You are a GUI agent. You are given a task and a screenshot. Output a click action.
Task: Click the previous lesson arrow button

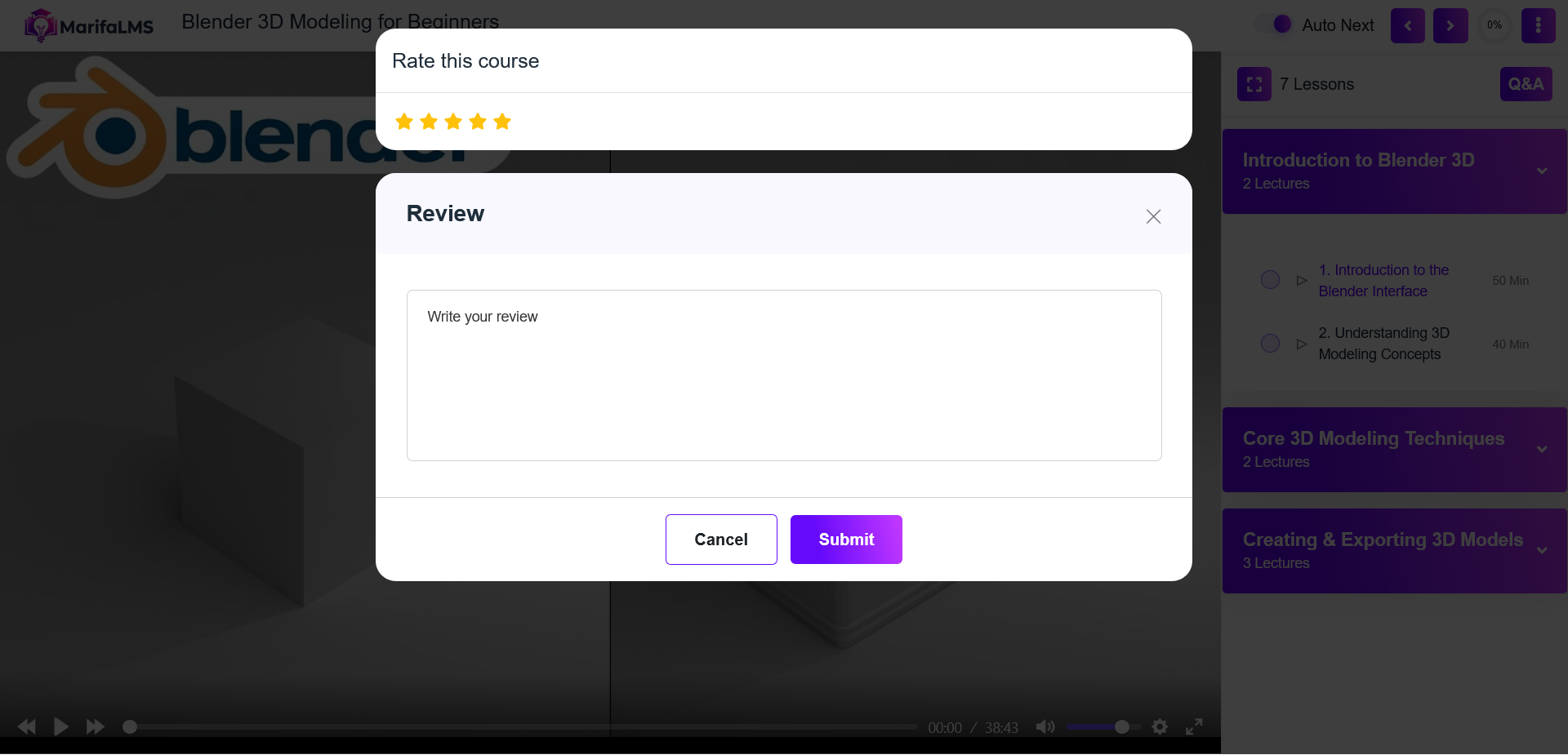click(1407, 25)
